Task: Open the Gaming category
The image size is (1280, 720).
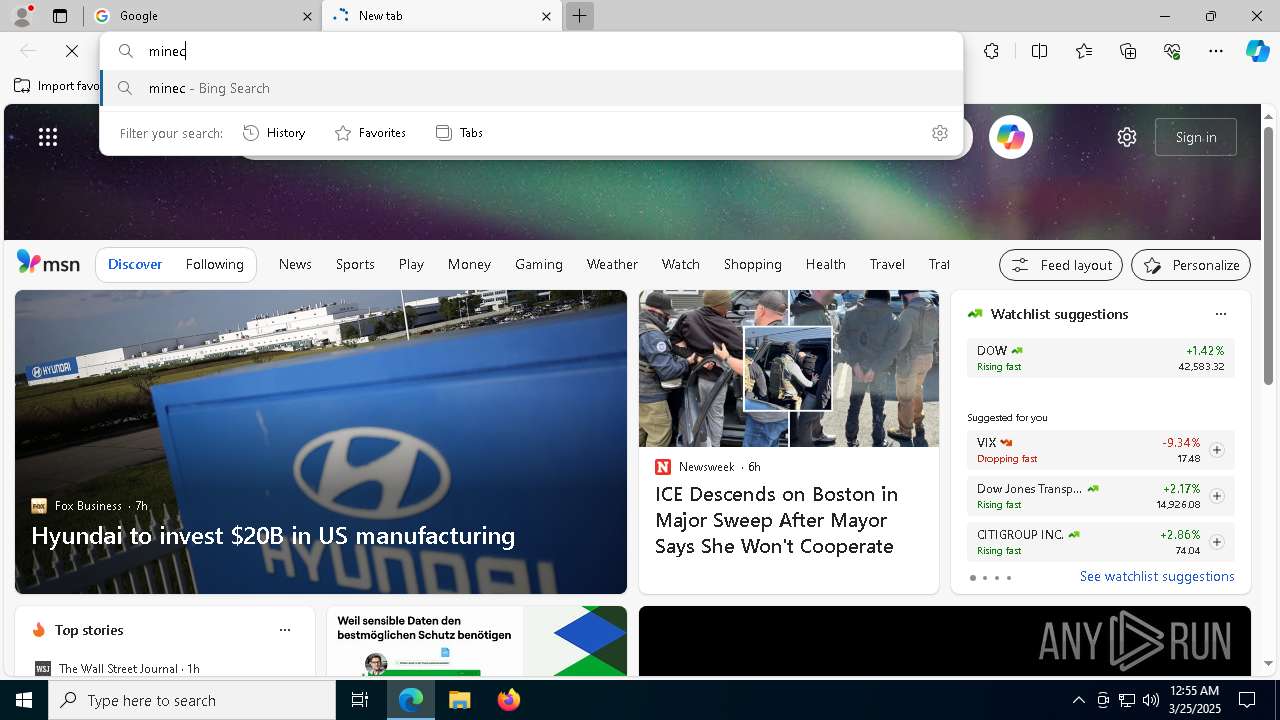Action: (539, 264)
